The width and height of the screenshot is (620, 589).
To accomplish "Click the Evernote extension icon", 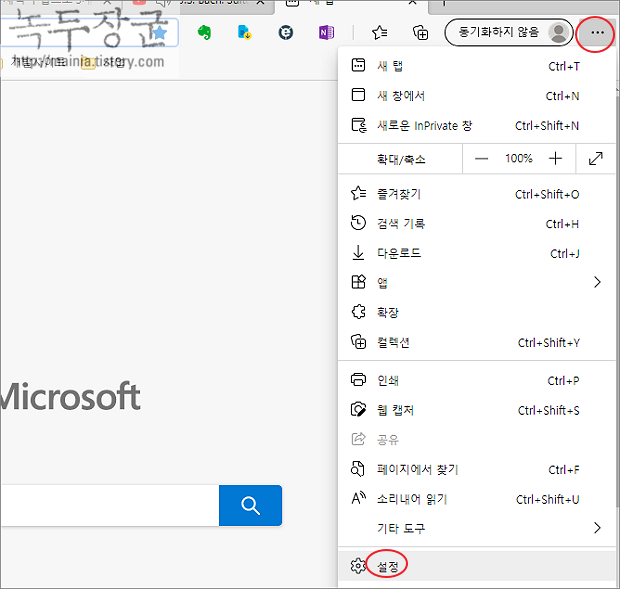I will [204, 33].
